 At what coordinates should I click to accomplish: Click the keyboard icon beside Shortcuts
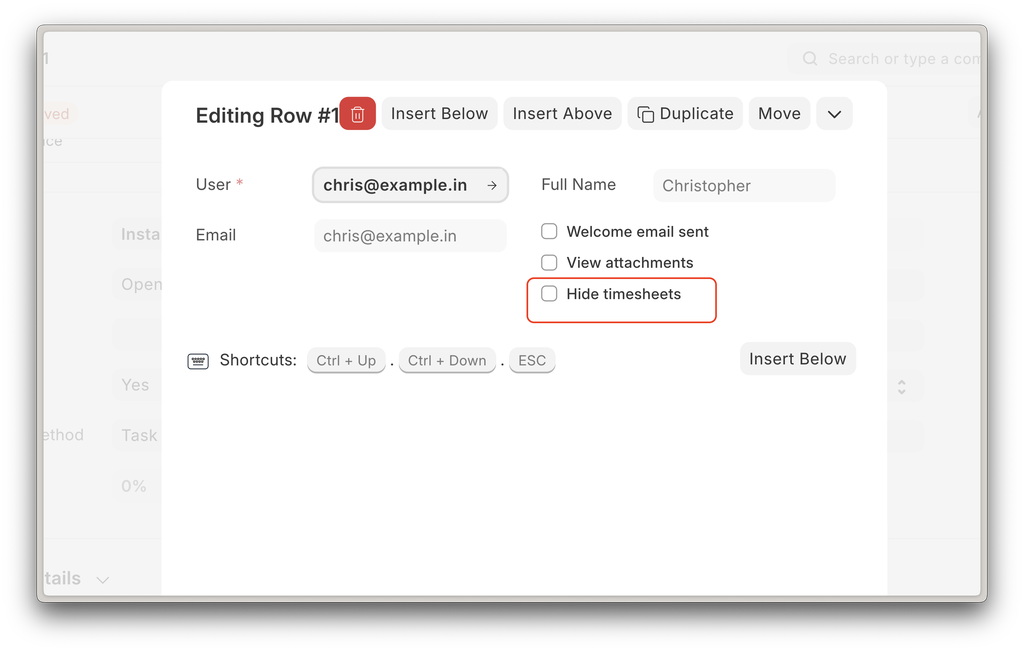198,361
